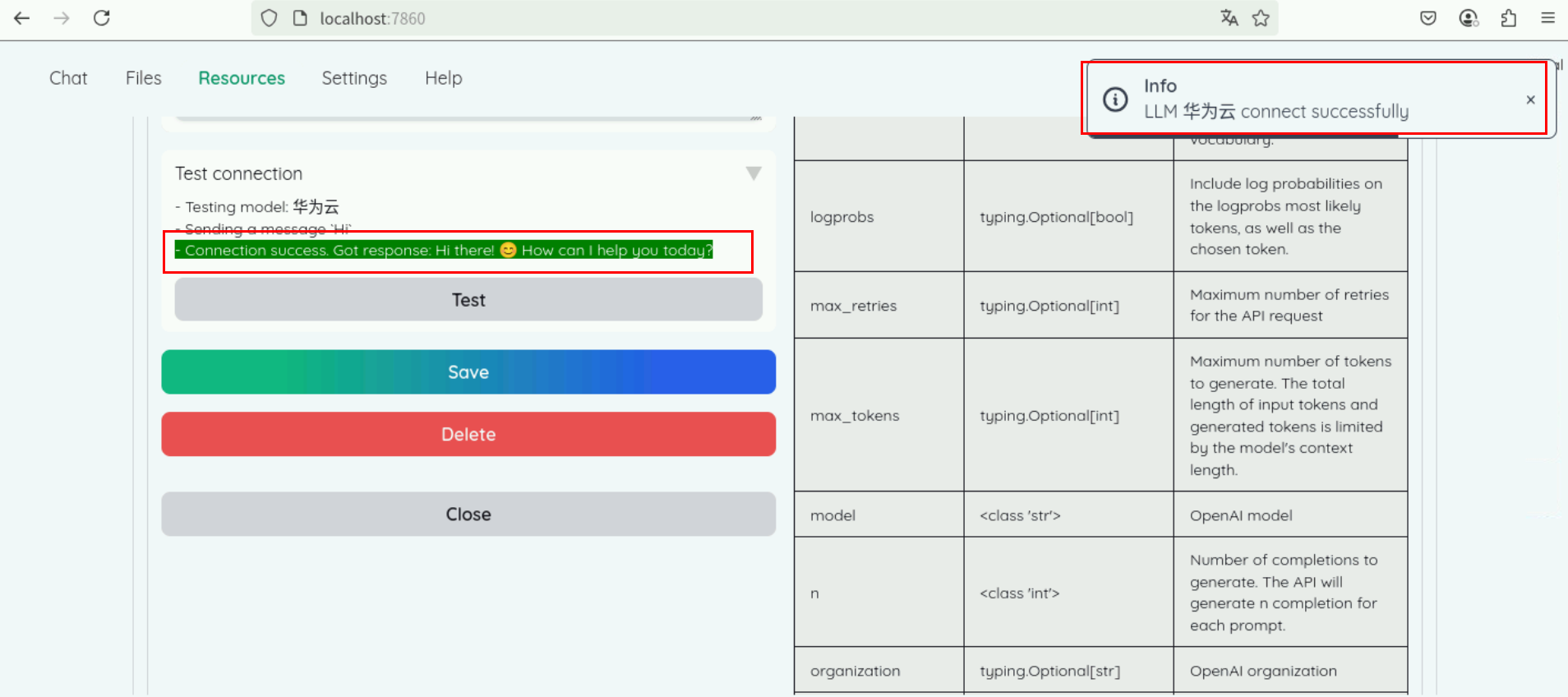Click the typing.Optional[bool] type cell
The image size is (1568, 697).
coord(1068,216)
